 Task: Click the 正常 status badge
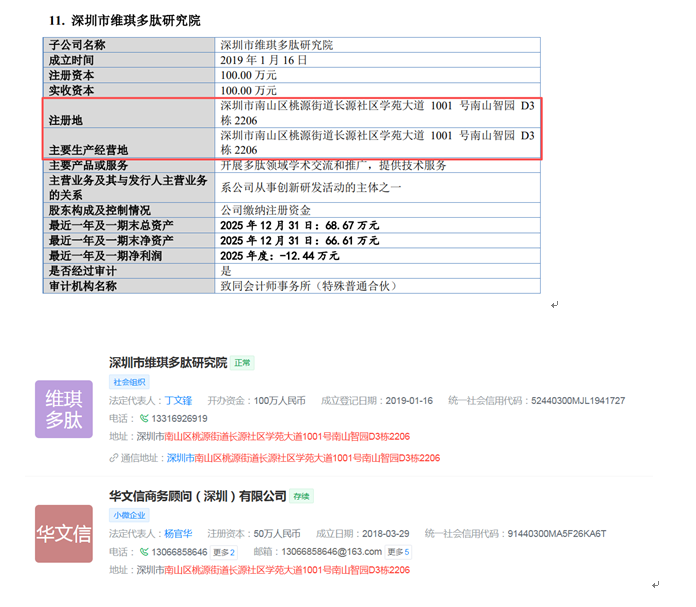(243, 363)
